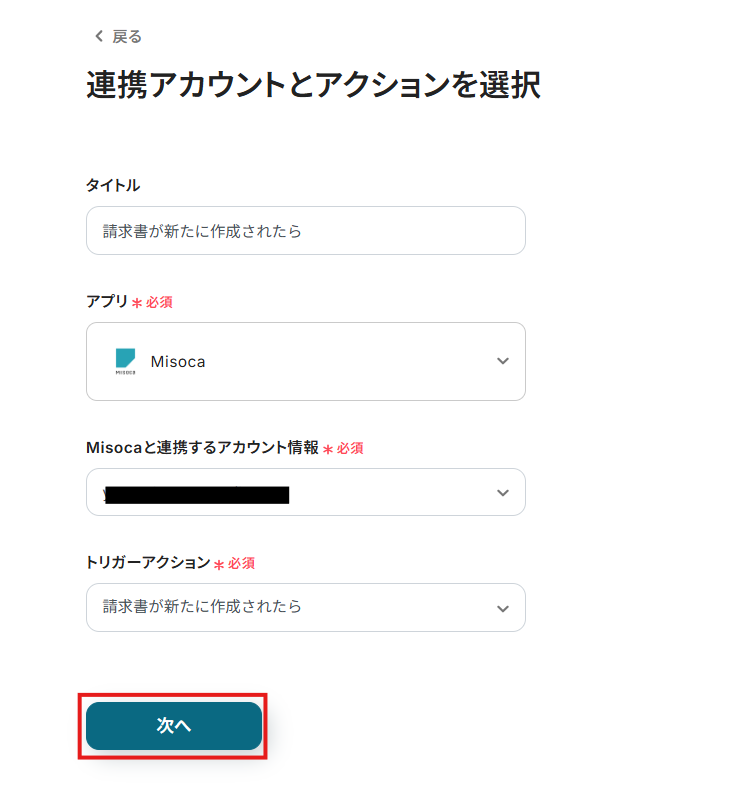This screenshot has height=801, width=736.
Task: Expand the account info dropdown chevron
Action: click(503, 493)
